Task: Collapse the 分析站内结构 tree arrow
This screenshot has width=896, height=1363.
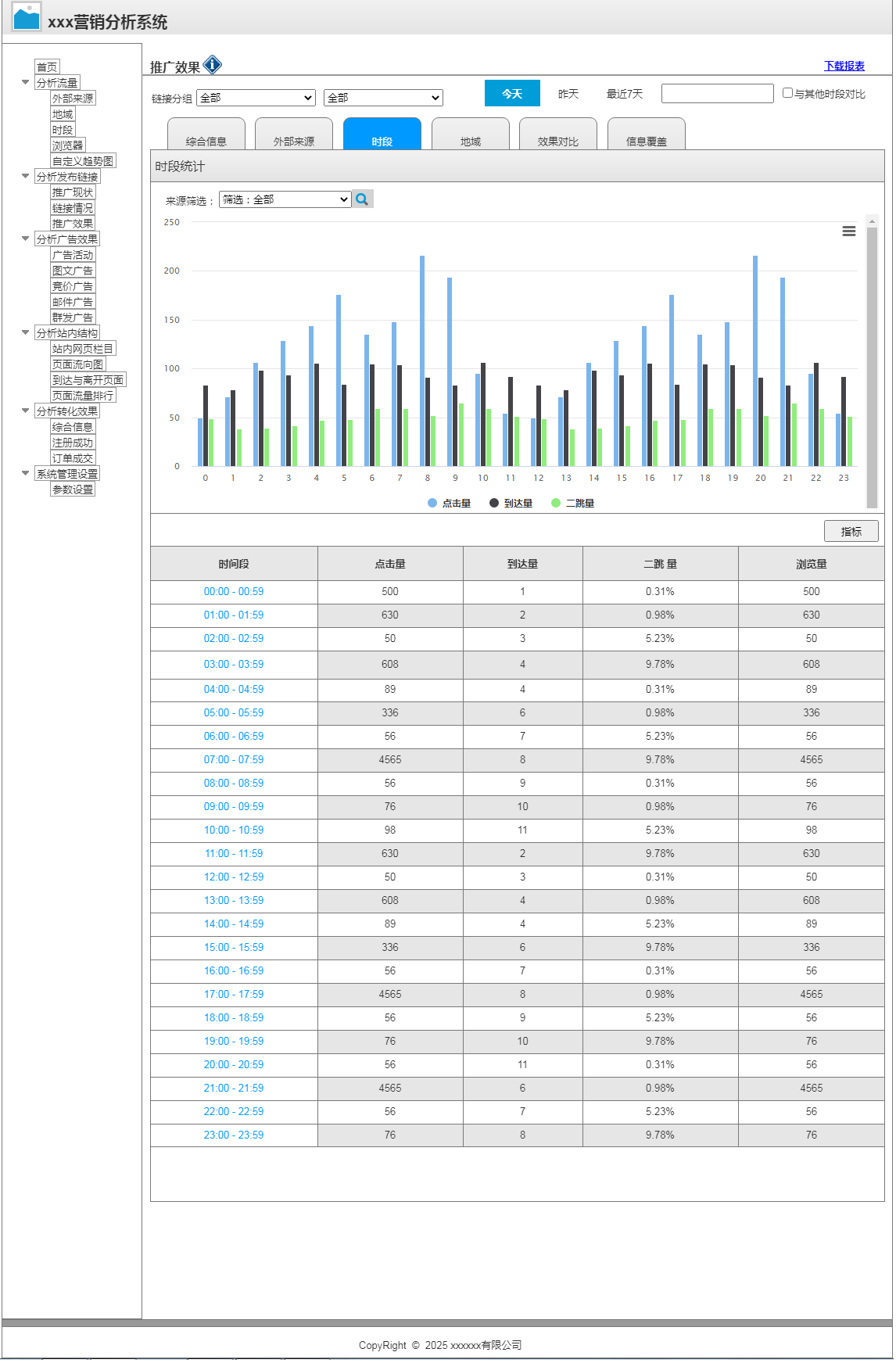Action: pos(25,332)
